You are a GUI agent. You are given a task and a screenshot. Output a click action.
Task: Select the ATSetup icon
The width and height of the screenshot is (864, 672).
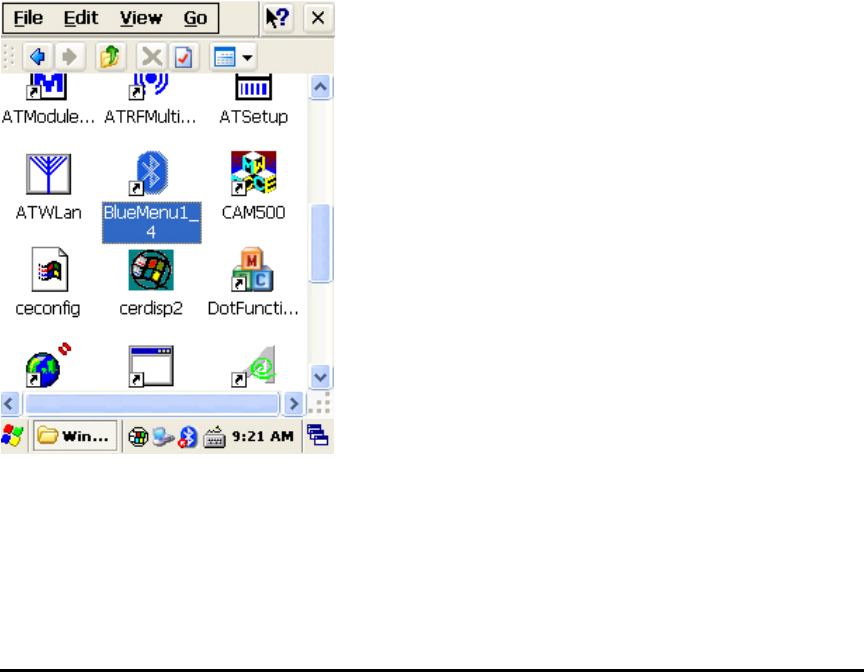(x=253, y=87)
